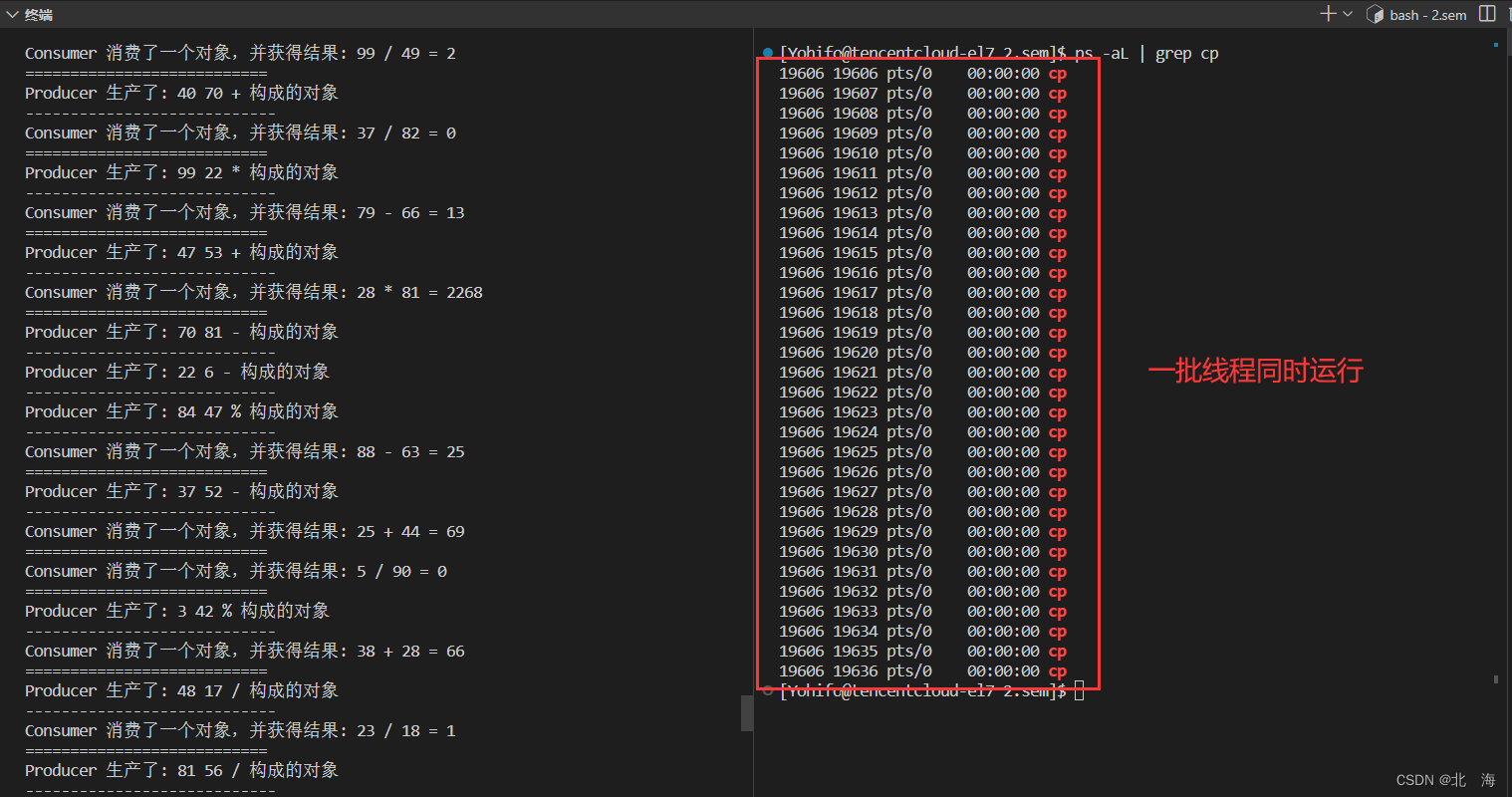Viewport: 1512px width, 797px height.
Task: Click line 'Consumer ... 88 - 63 = 25'
Action: click(x=245, y=451)
